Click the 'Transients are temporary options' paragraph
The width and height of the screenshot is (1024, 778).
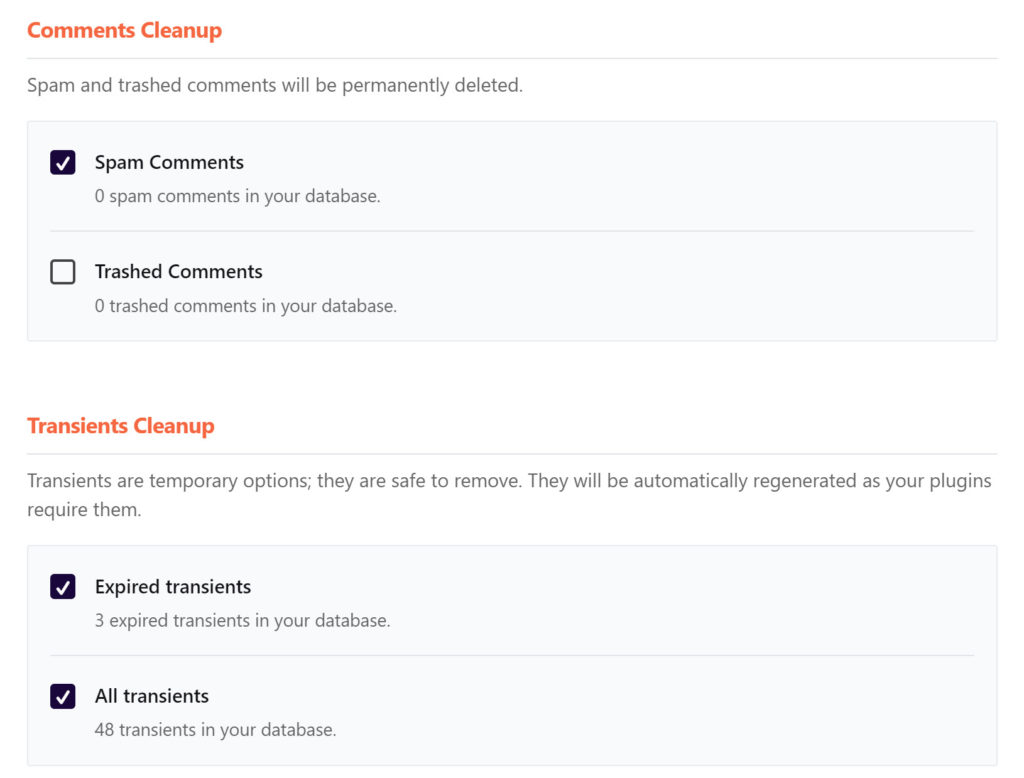tap(509, 495)
